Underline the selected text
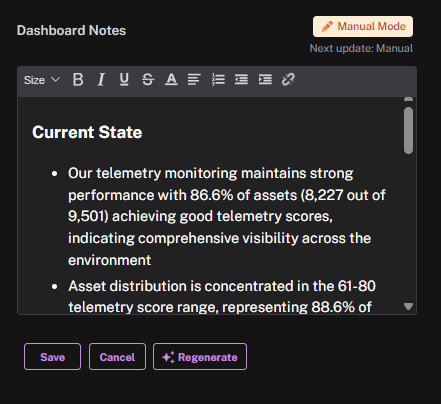The width and height of the screenshot is (441, 404). (124, 80)
